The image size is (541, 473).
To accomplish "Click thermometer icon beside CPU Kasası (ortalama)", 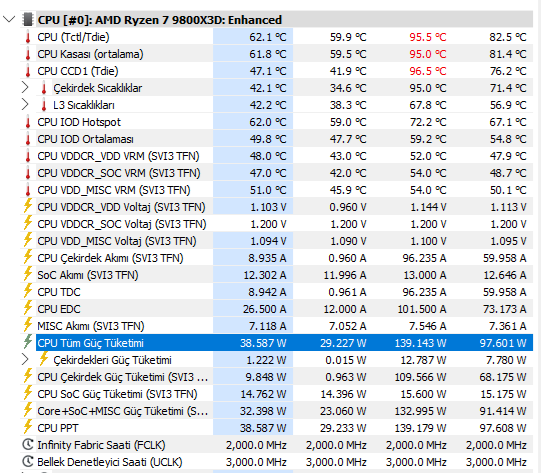I will [x=28, y=54].
